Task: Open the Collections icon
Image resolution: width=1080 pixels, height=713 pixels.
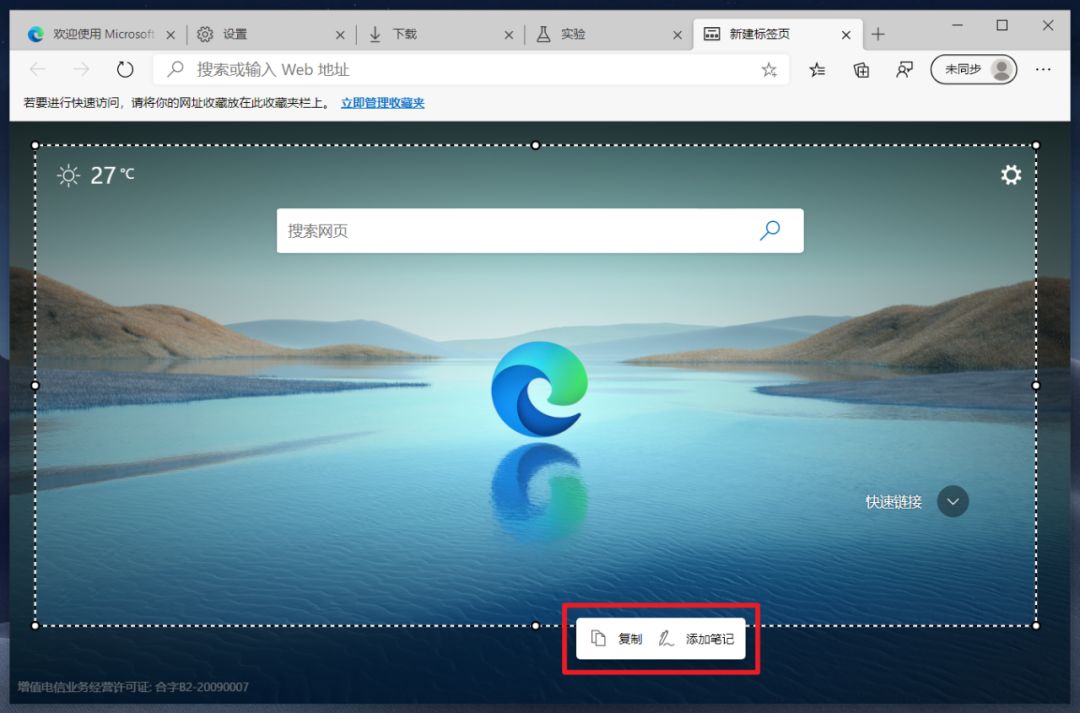Action: (x=861, y=69)
